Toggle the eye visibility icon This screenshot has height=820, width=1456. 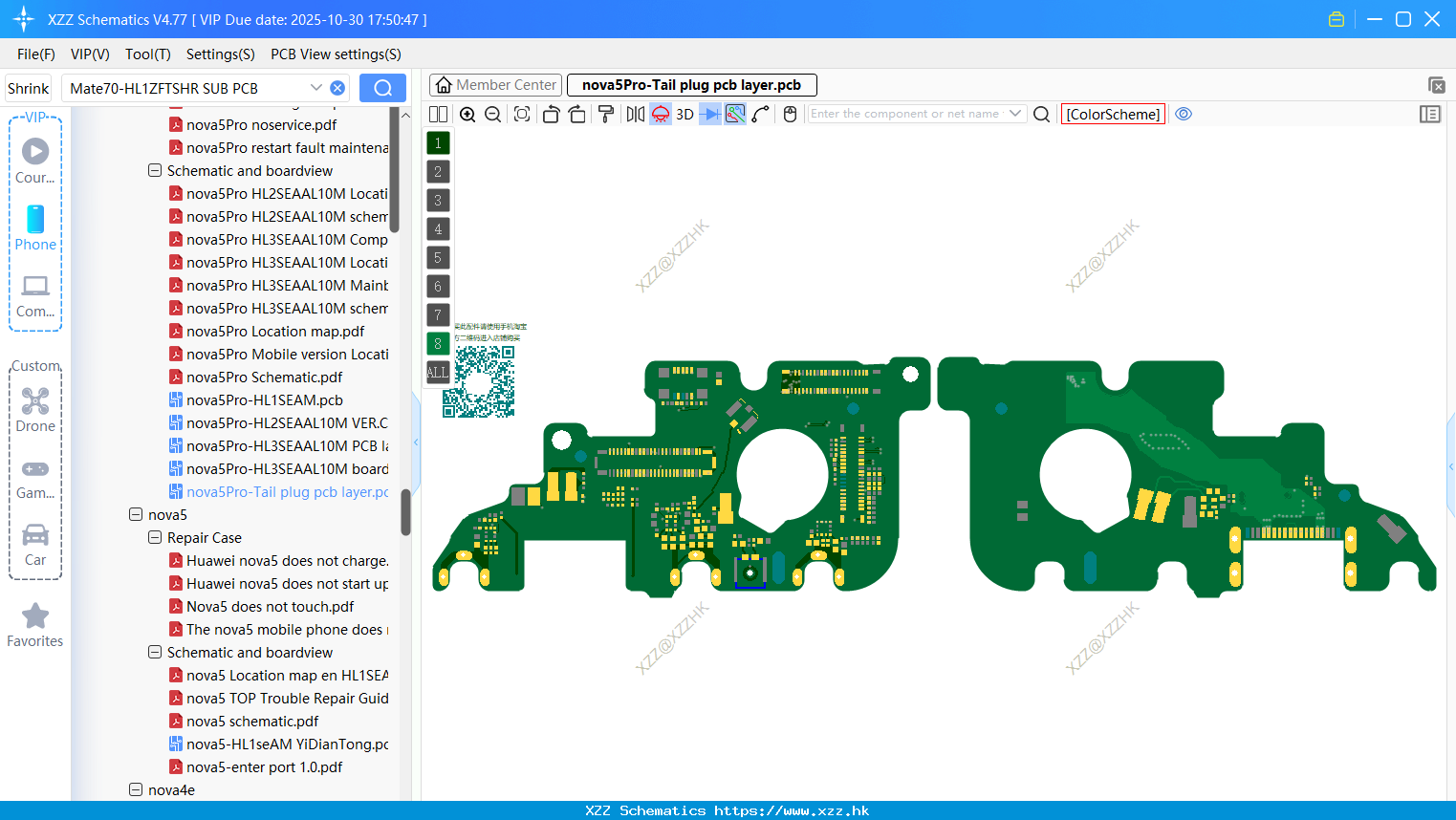coord(1184,114)
